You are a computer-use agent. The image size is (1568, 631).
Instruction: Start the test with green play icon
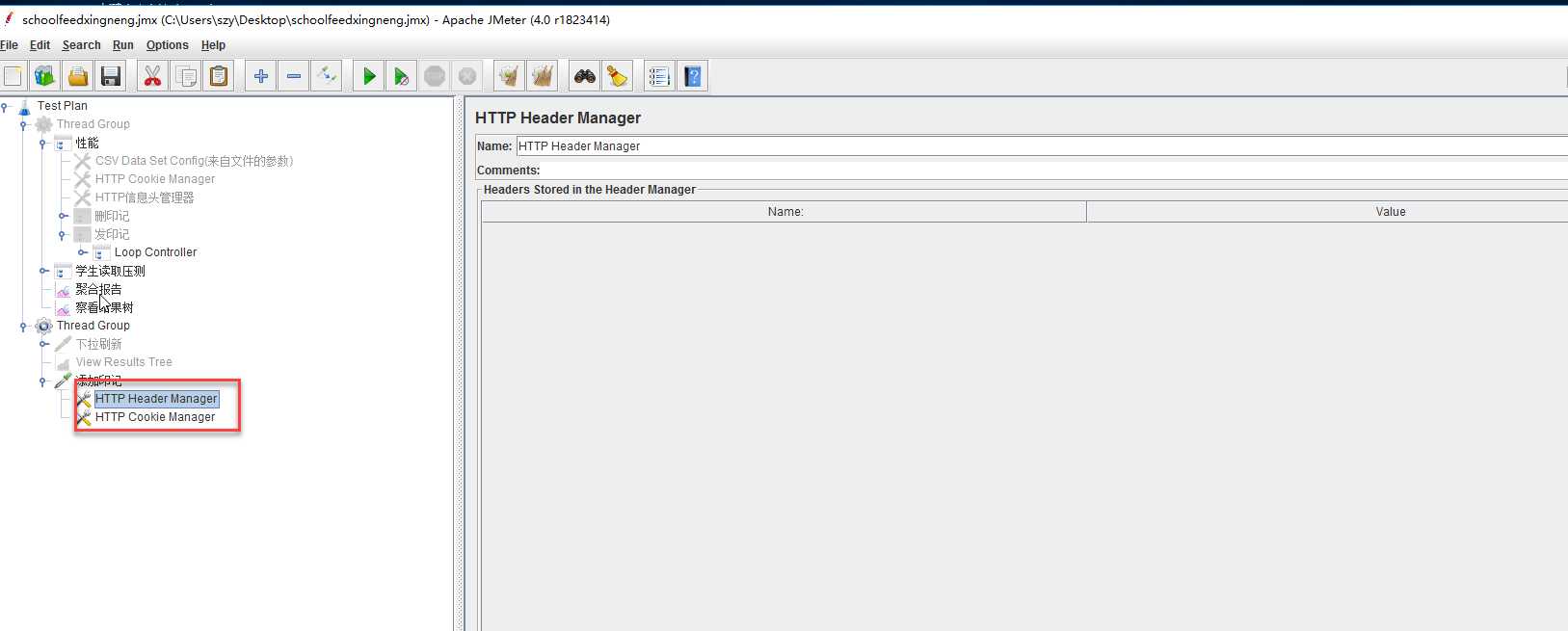coord(368,76)
